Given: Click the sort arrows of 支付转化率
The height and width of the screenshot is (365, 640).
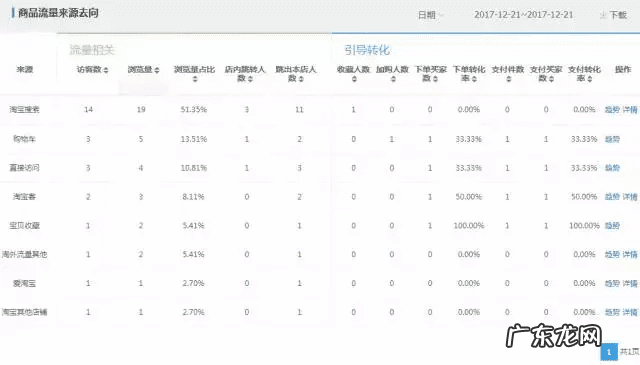Looking at the screenshot, I should click(x=589, y=79).
